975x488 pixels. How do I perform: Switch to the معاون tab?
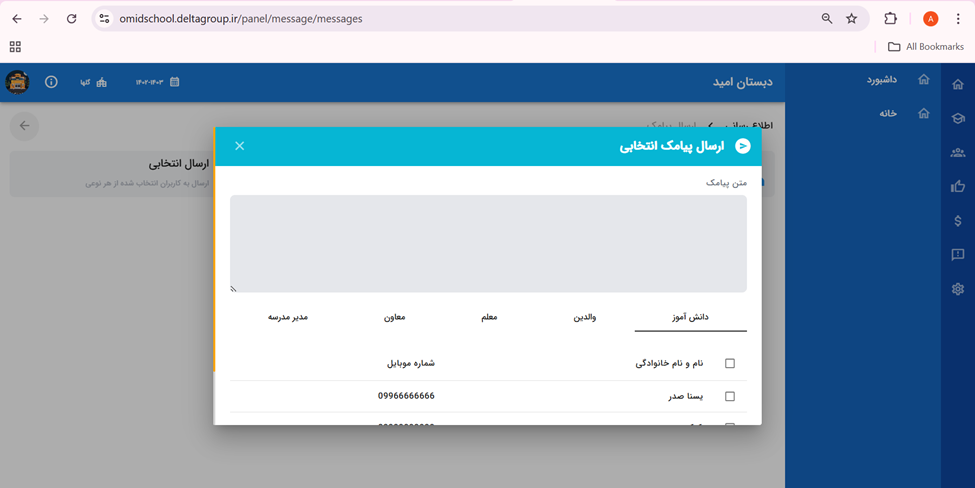pyautogui.click(x=394, y=317)
